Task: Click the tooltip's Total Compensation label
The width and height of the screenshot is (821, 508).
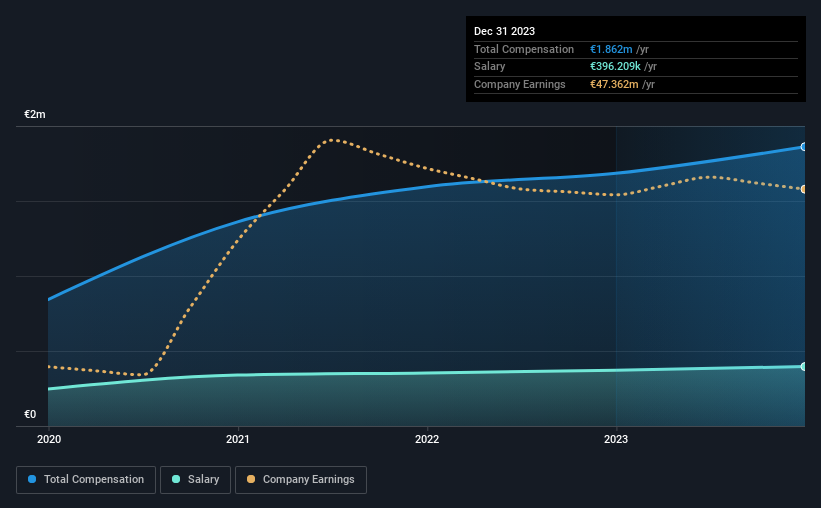Action: click(x=524, y=49)
